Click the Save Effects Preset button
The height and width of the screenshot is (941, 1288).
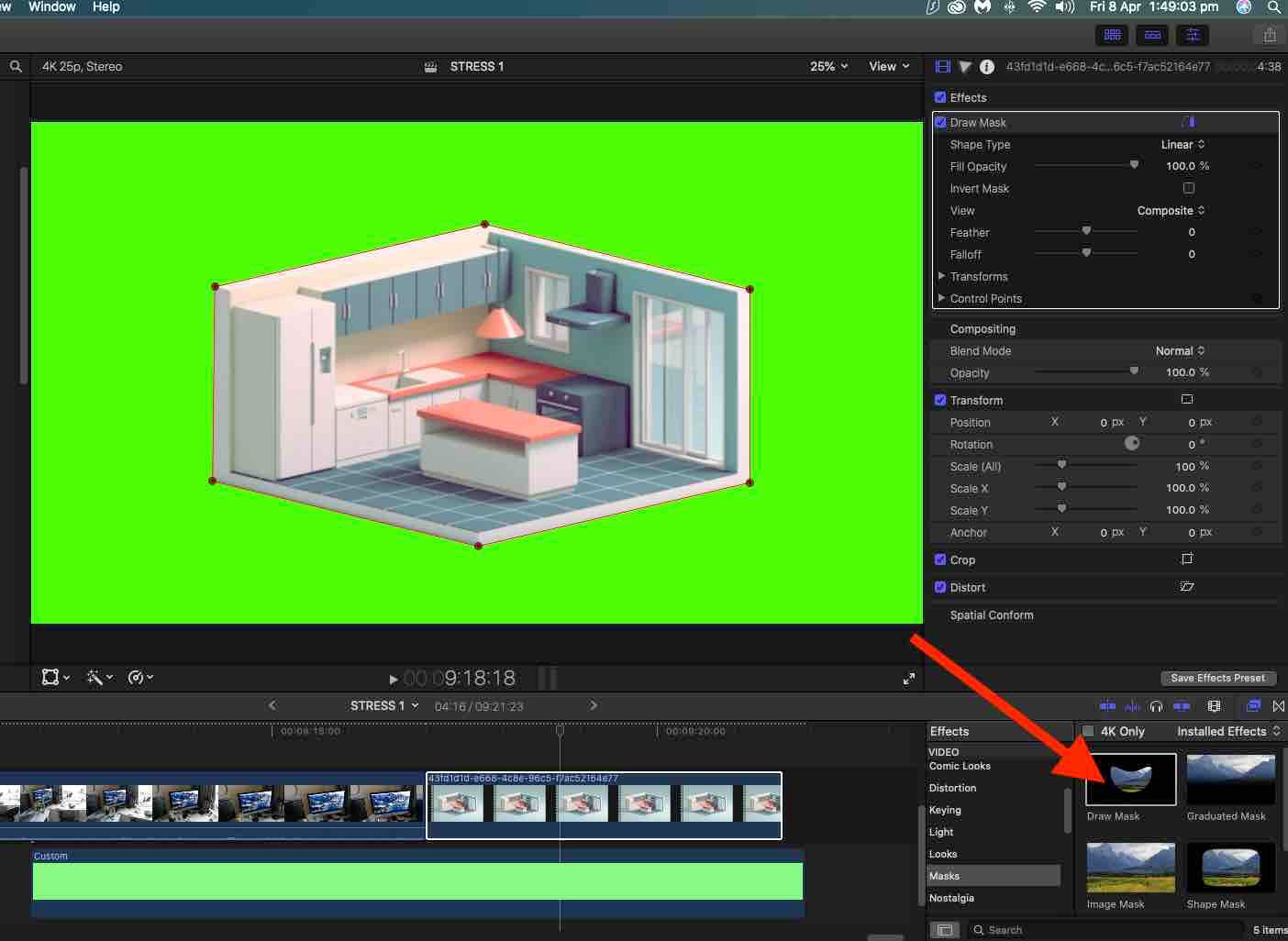(1217, 678)
